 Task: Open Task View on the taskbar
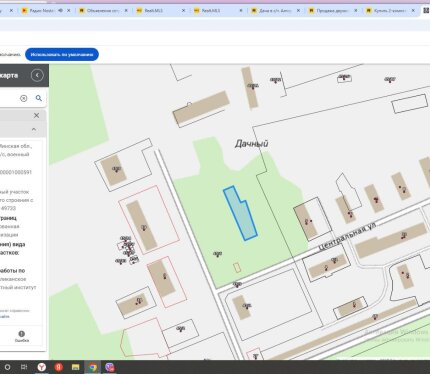[24, 367]
